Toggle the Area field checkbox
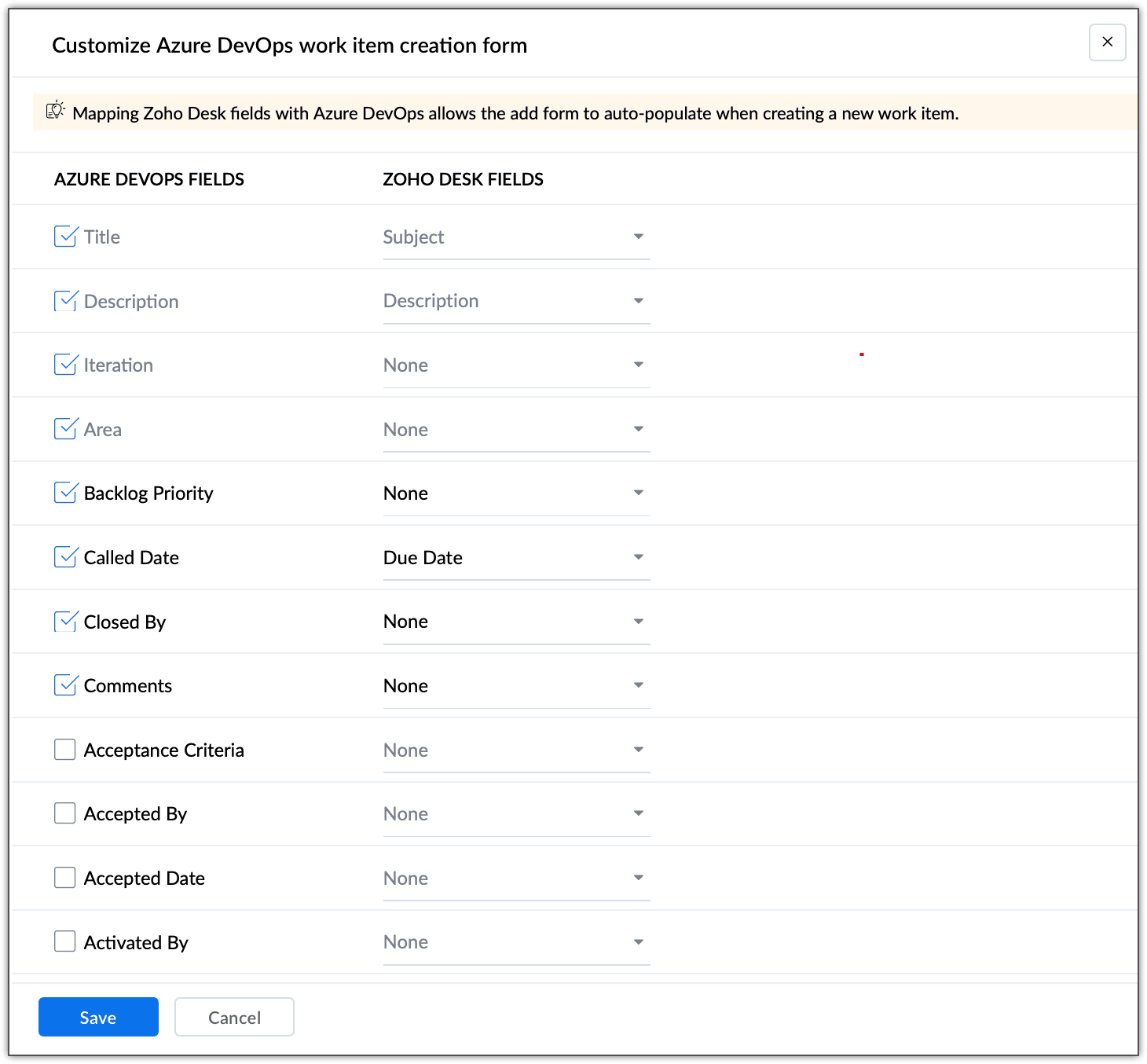The height and width of the screenshot is (1064, 1147). [x=65, y=429]
